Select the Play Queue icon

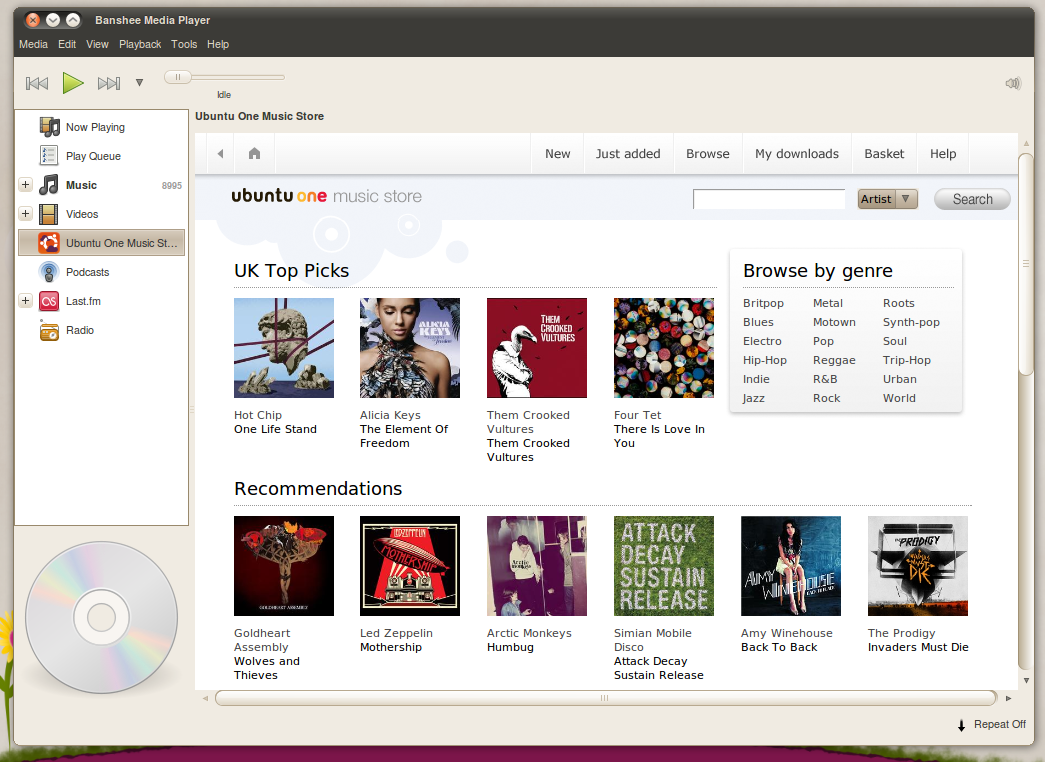tap(49, 155)
